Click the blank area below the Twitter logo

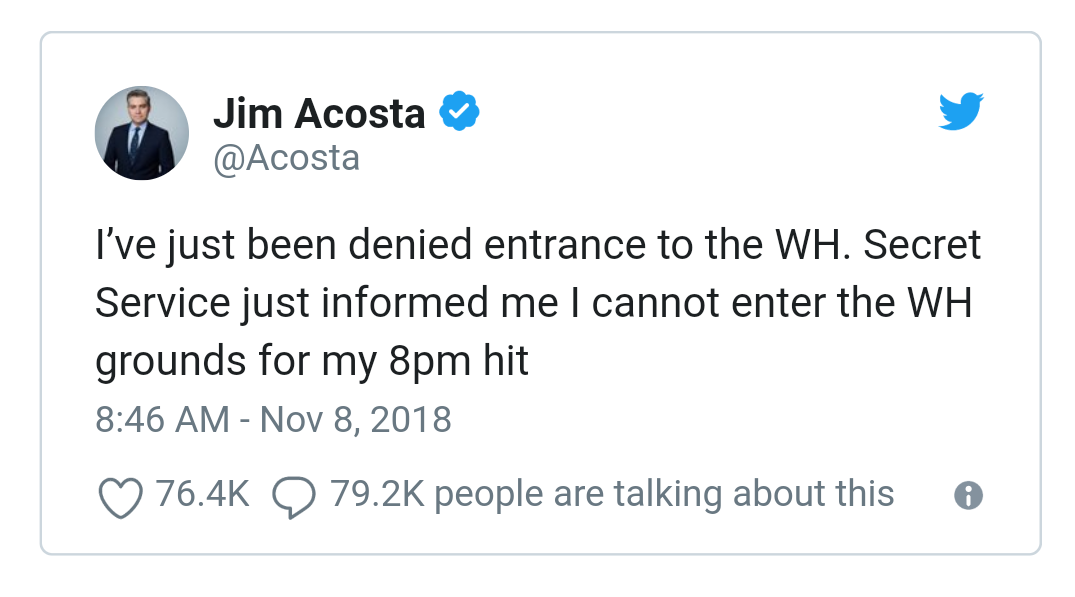tap(960, 180)
